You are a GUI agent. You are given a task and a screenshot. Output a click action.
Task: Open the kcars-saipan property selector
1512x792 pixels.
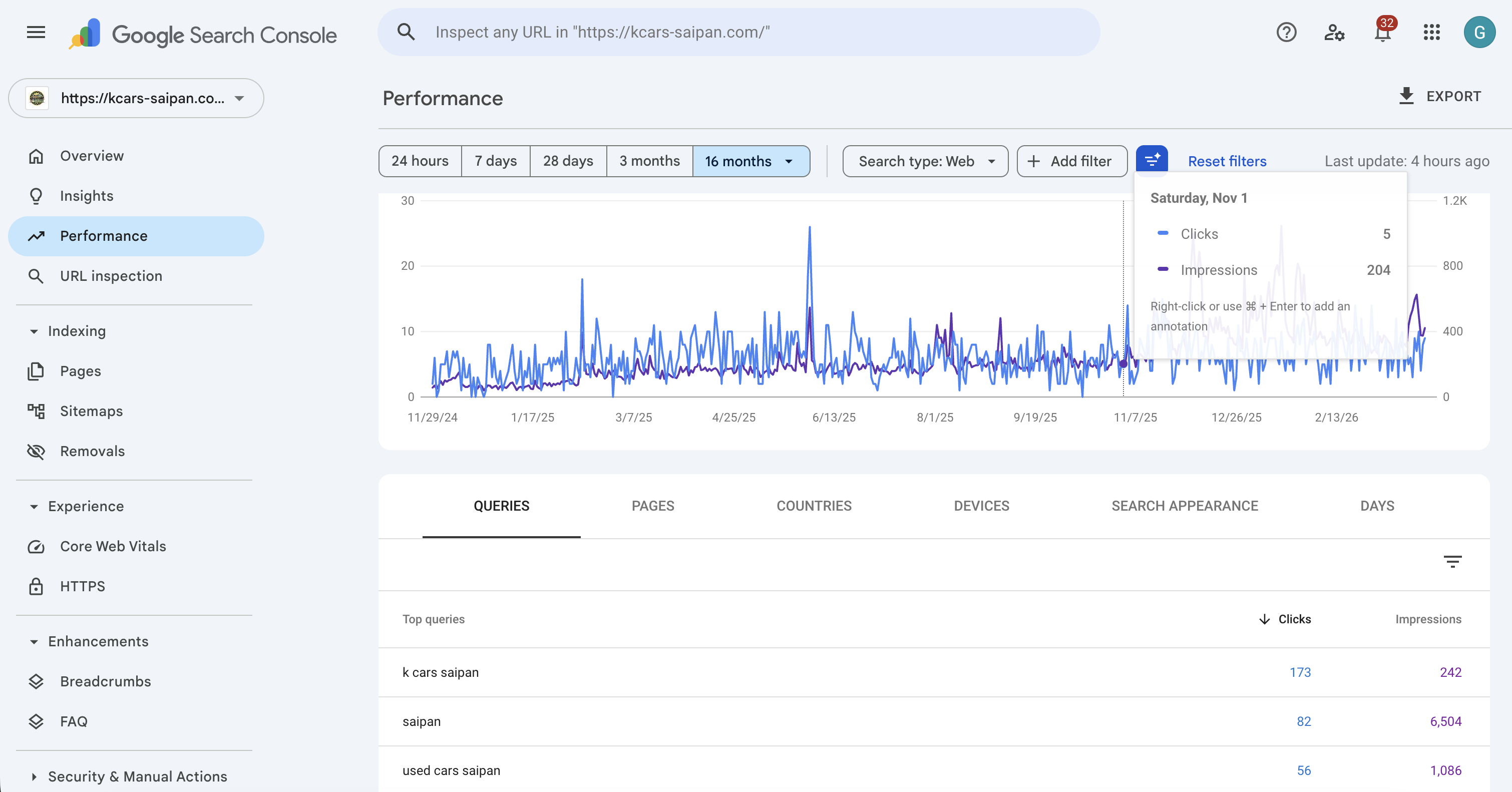(135, 98)
